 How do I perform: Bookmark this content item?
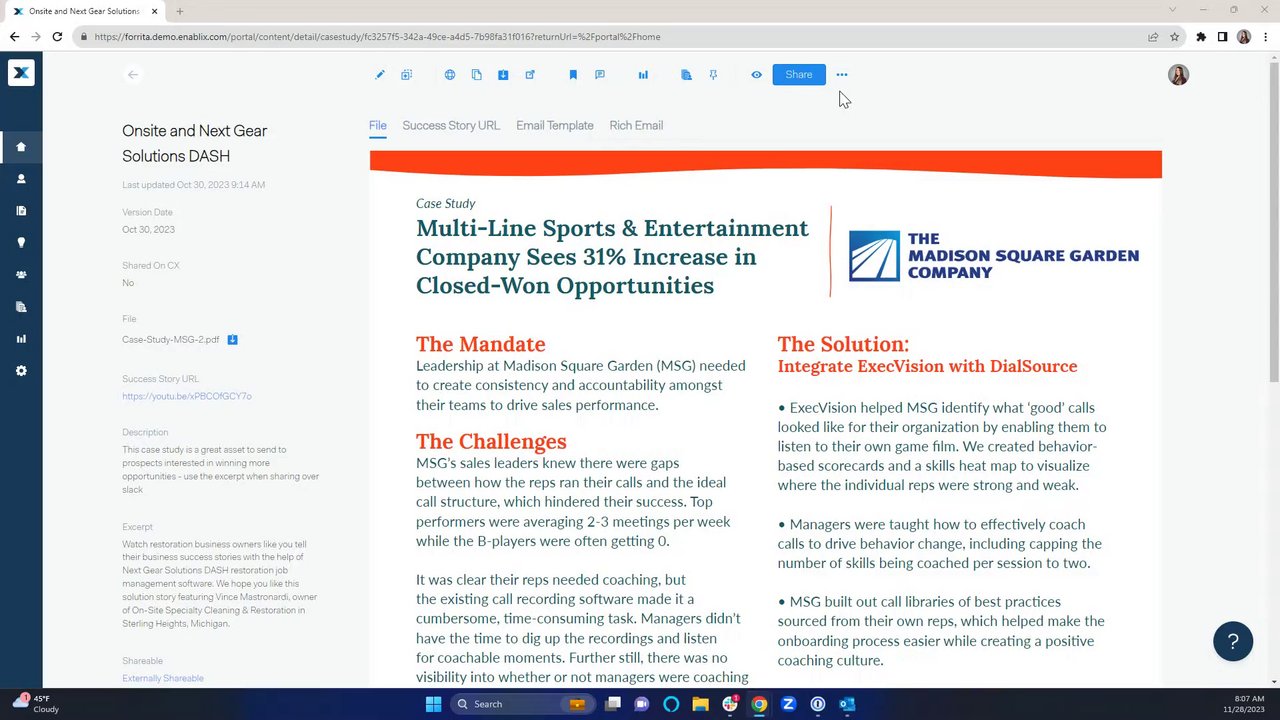click(573, 75)
